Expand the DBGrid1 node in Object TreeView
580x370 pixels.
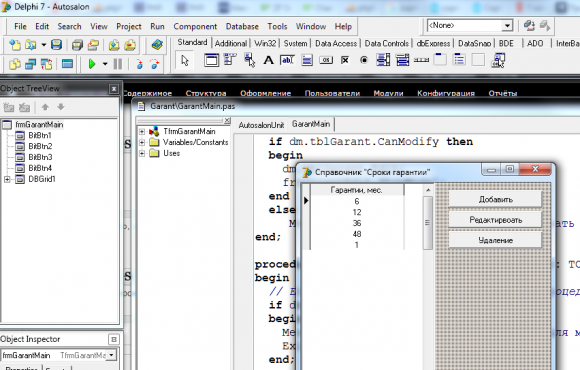click(x=7, y=179)
